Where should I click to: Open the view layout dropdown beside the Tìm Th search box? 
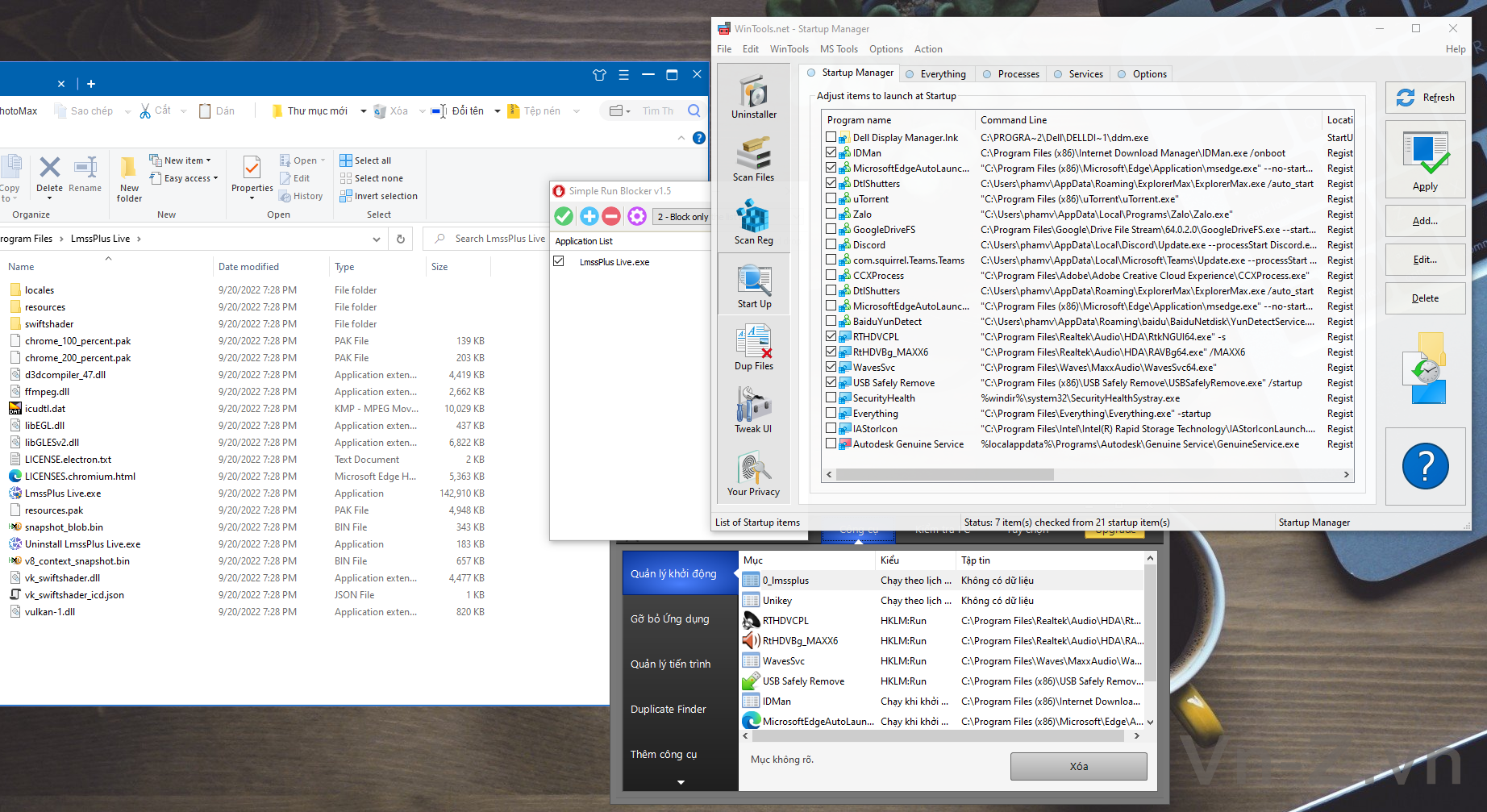(620, 110)
